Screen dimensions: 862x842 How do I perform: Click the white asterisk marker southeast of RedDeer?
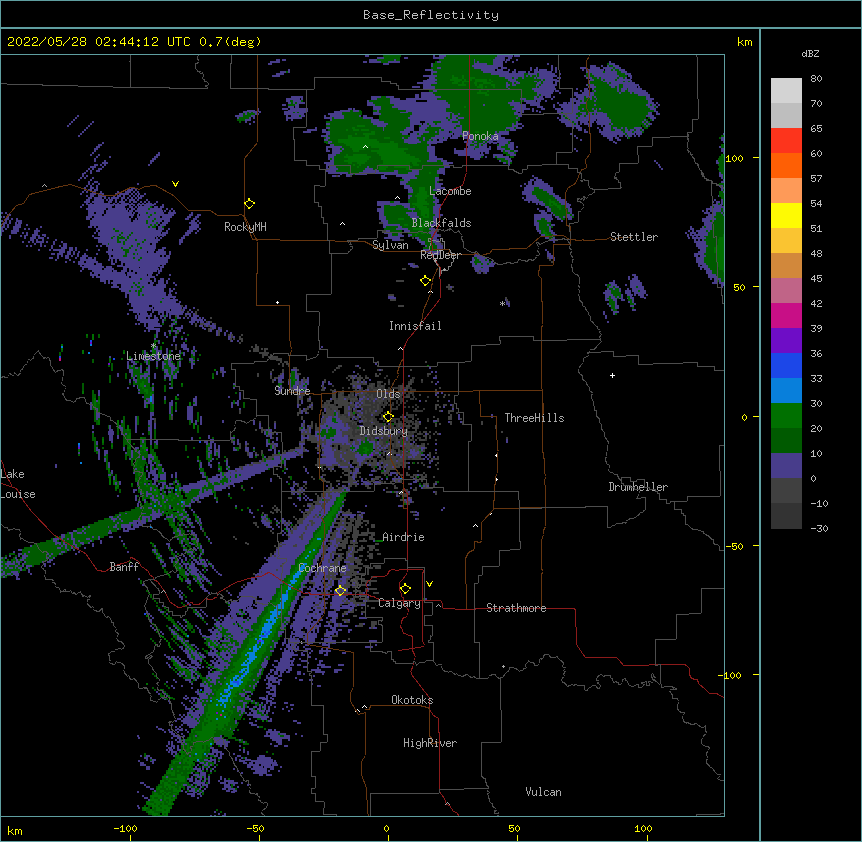[x=502, y=303]
